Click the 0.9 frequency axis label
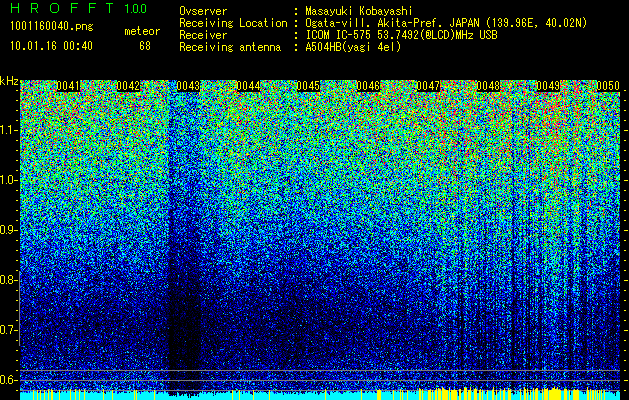This screenshot has height=400, width=629. [x=8, y=230]
